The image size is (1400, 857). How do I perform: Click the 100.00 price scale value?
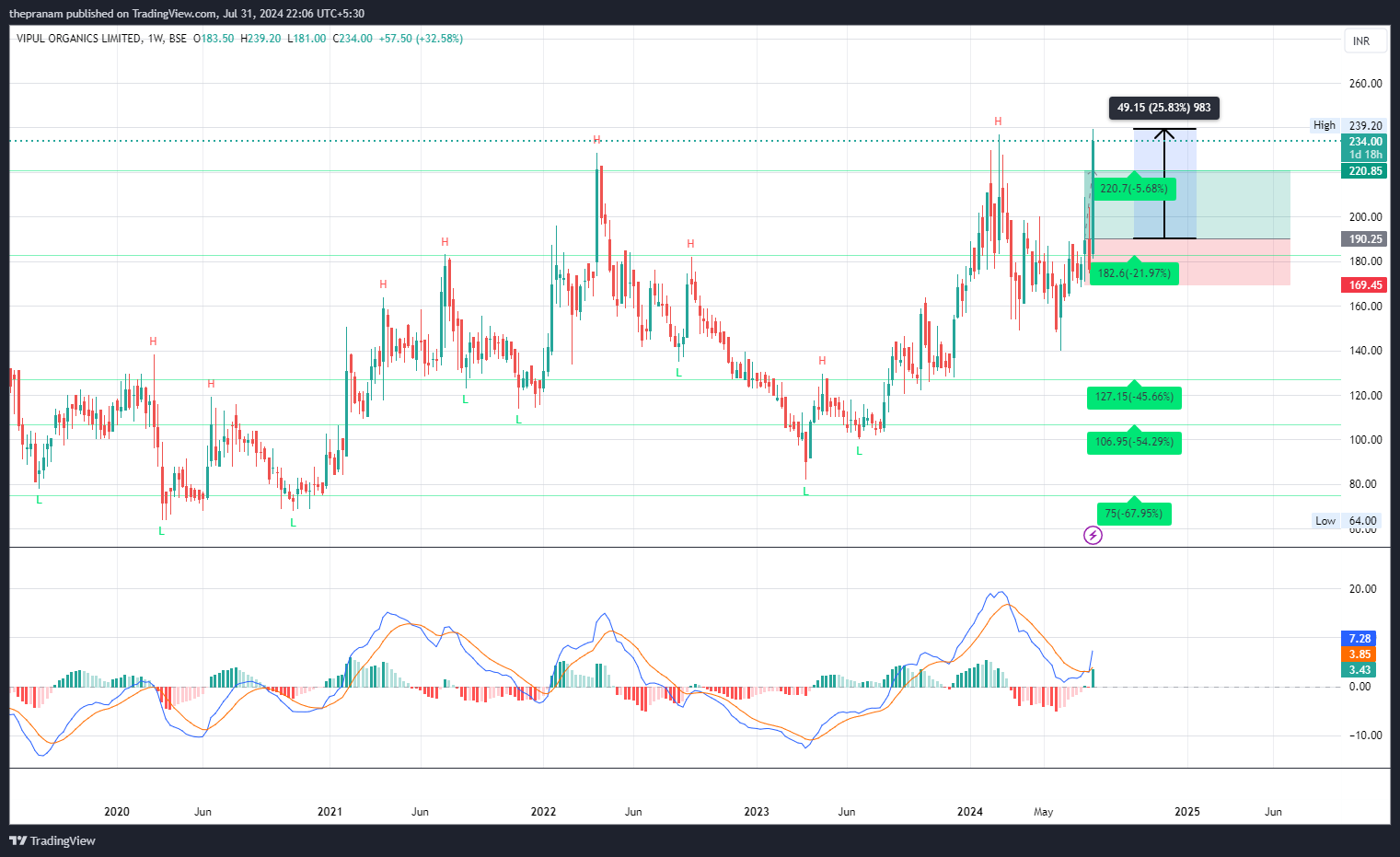coord(1365,440)
